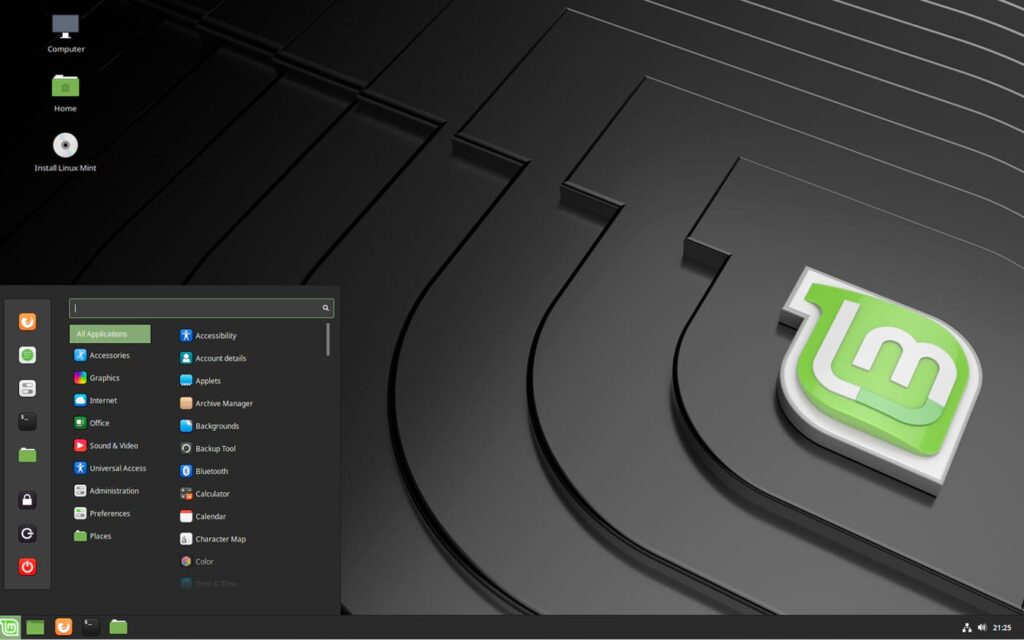This screenshot has width=1024, height=640.
Task: Show the Sound & Video category
Action: tap(106, 445)
